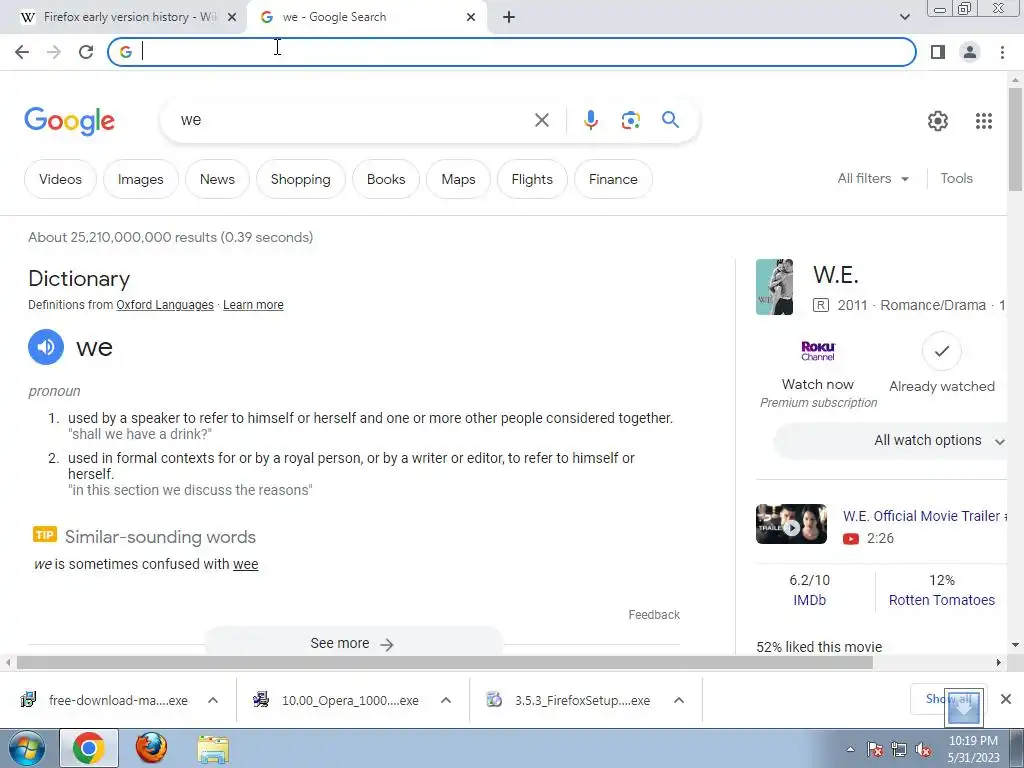The width and height of the screenshot is (1024, 768).
Task: Click in the Chrome address bar
Action: (x=512, y=52)
